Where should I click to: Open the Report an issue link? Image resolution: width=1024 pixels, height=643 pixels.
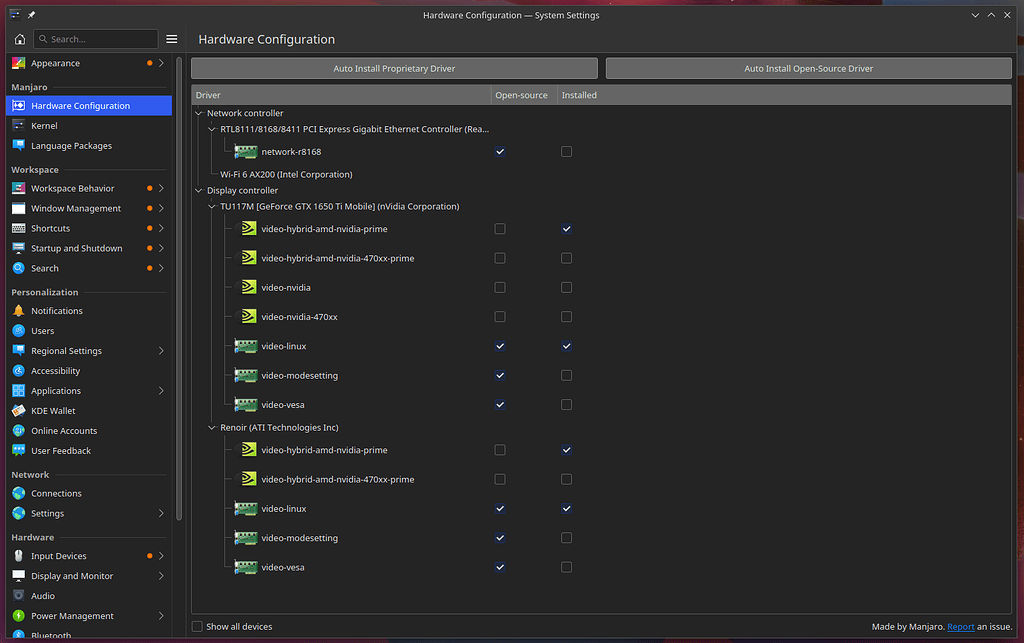960,626
